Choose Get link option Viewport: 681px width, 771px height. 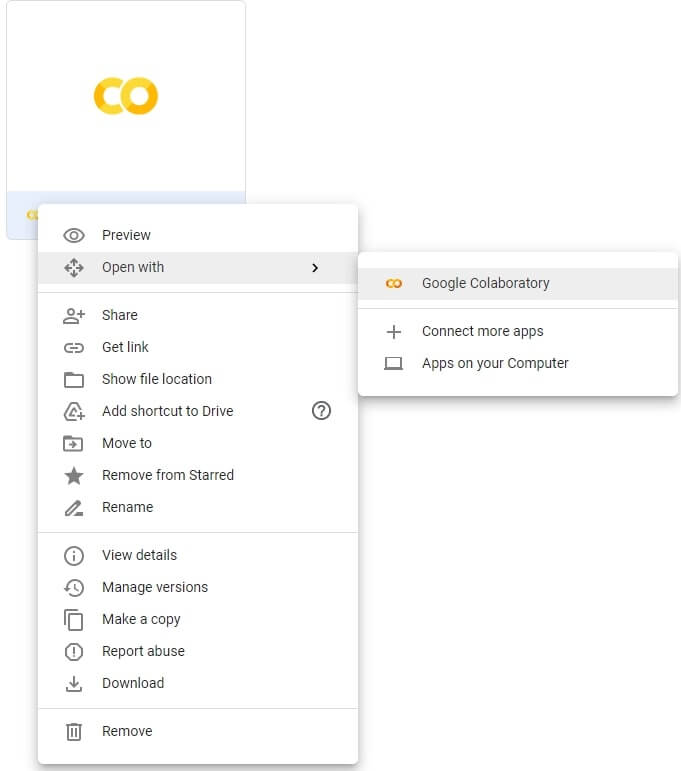[x=198, y=347]
